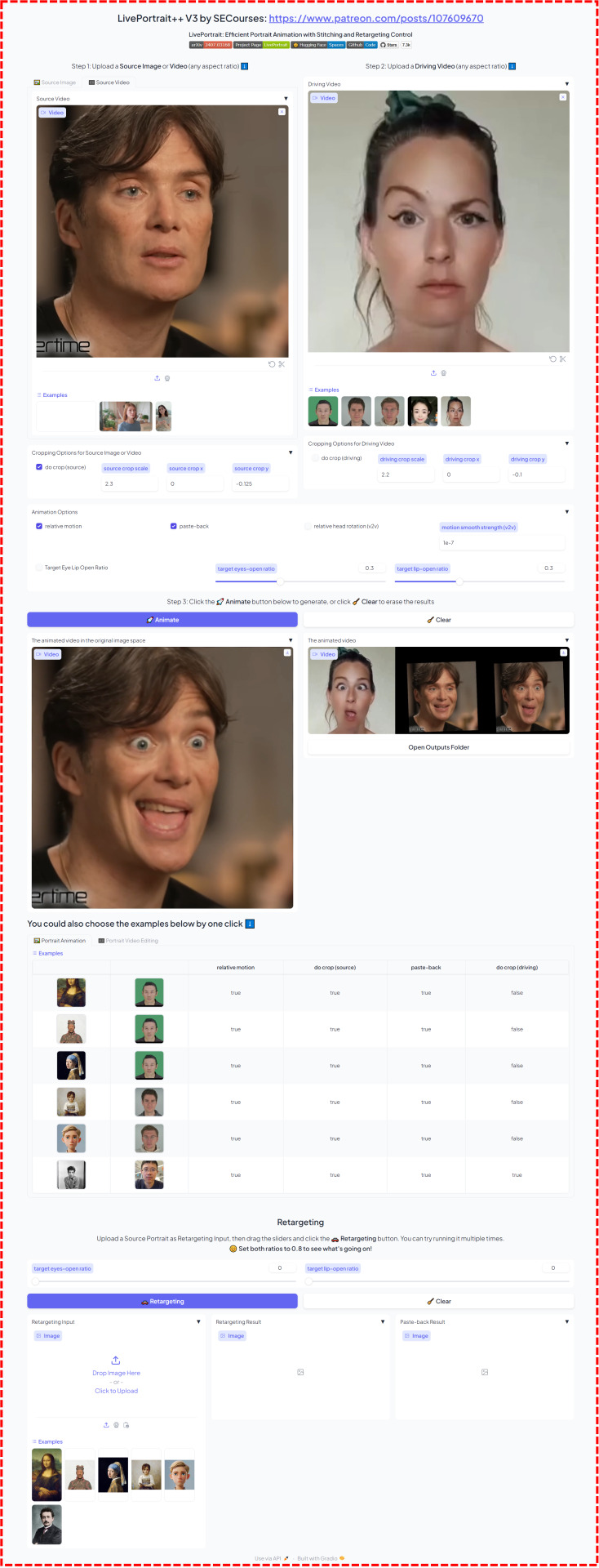Click source crop scale field 2.3
Image resolution: width=599 pixels, height=1568 pixels.
click(129, 483)
